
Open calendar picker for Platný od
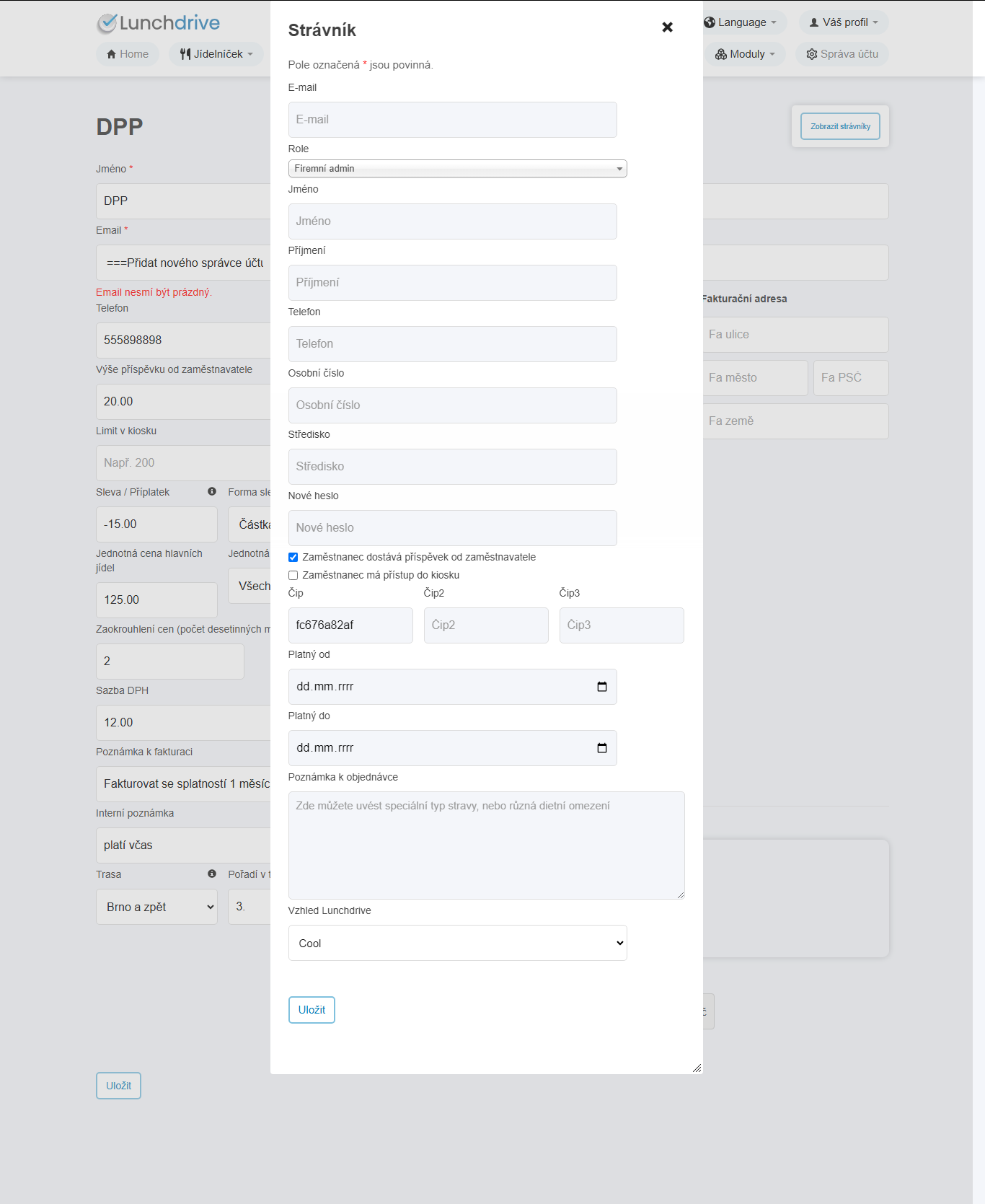602,687
